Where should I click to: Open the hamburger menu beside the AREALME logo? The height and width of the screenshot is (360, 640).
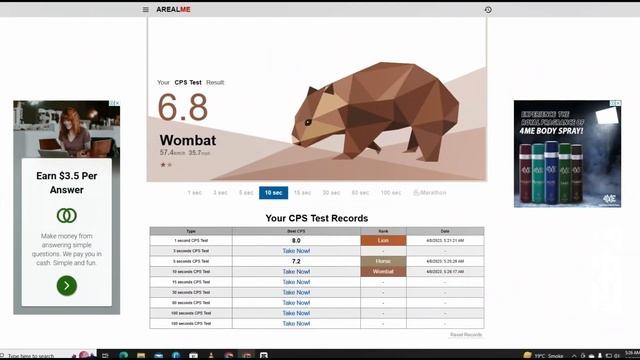145,9
